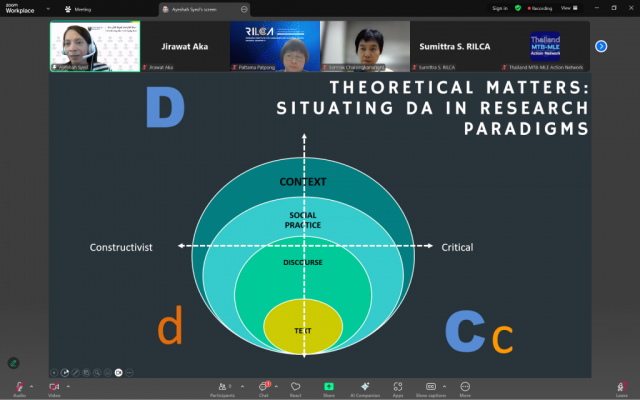The height and width of the screenshot is (400, 640).
Task: Show next participants with right arrow
Action: click(x=601, y=45)
